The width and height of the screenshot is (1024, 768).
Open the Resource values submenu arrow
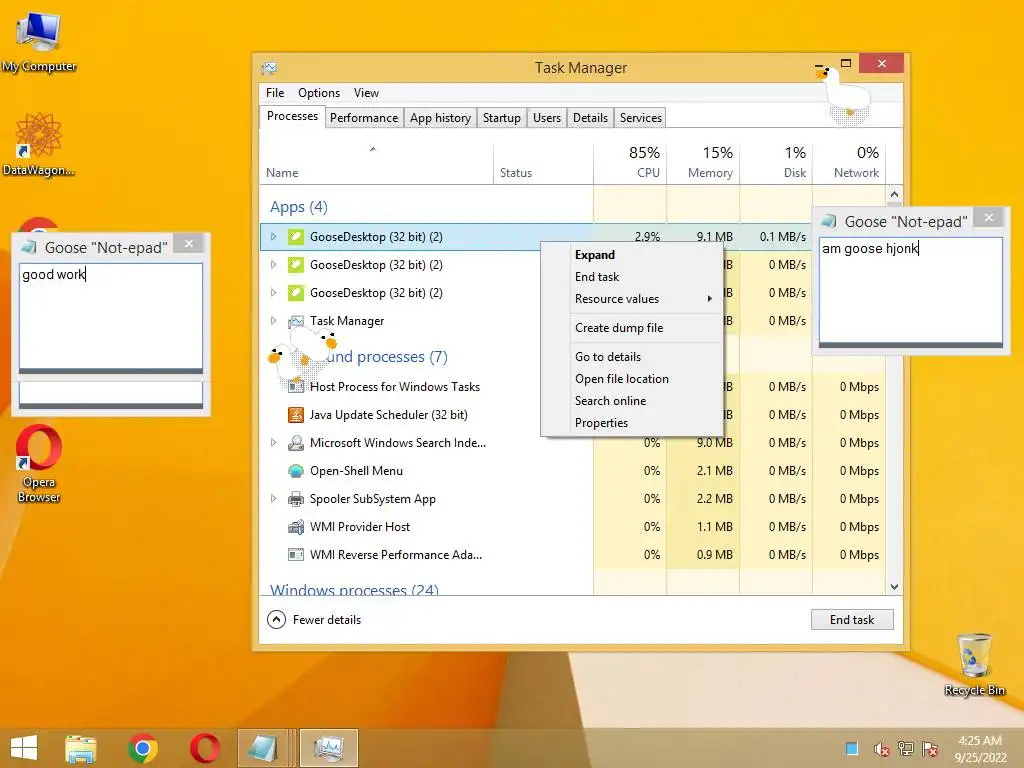709,299
